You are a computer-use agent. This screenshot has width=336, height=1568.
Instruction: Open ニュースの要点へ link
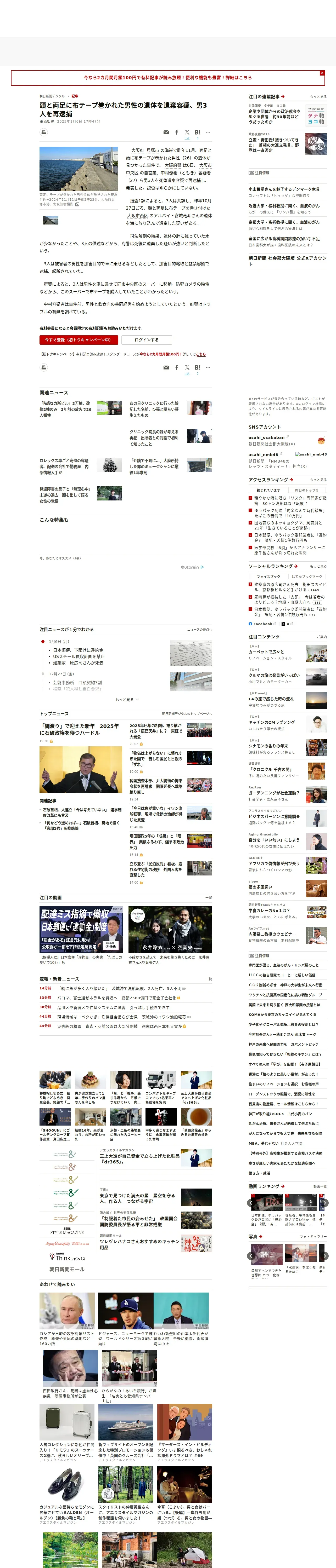(199, 630)
